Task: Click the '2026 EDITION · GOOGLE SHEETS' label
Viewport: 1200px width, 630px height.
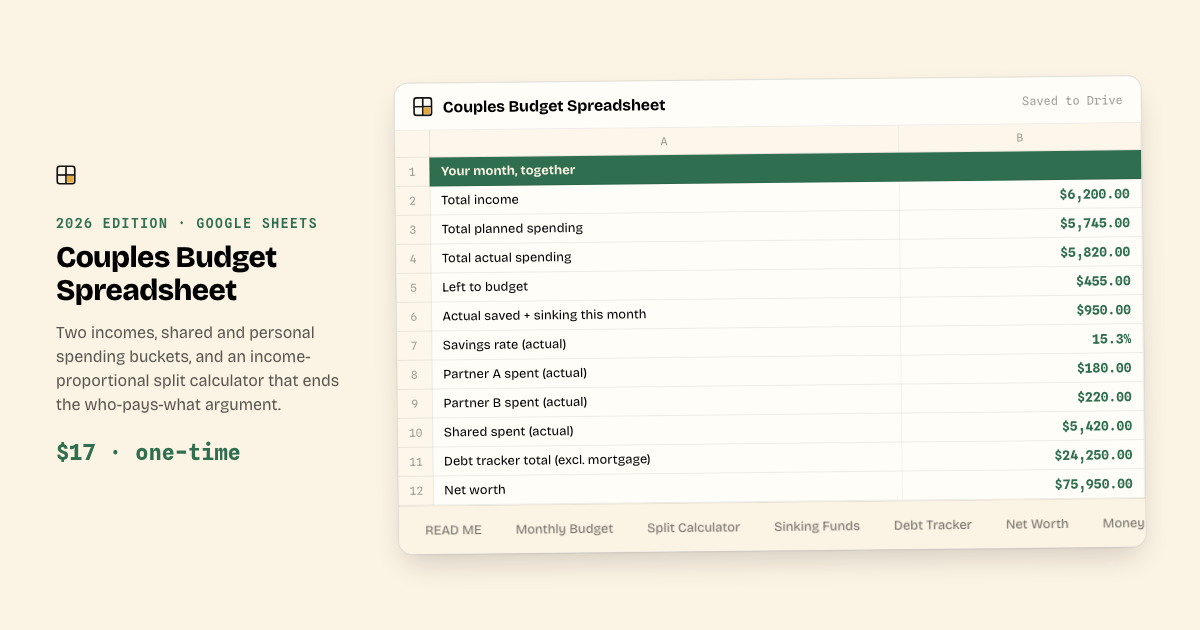Action: (x=187, y=223)
